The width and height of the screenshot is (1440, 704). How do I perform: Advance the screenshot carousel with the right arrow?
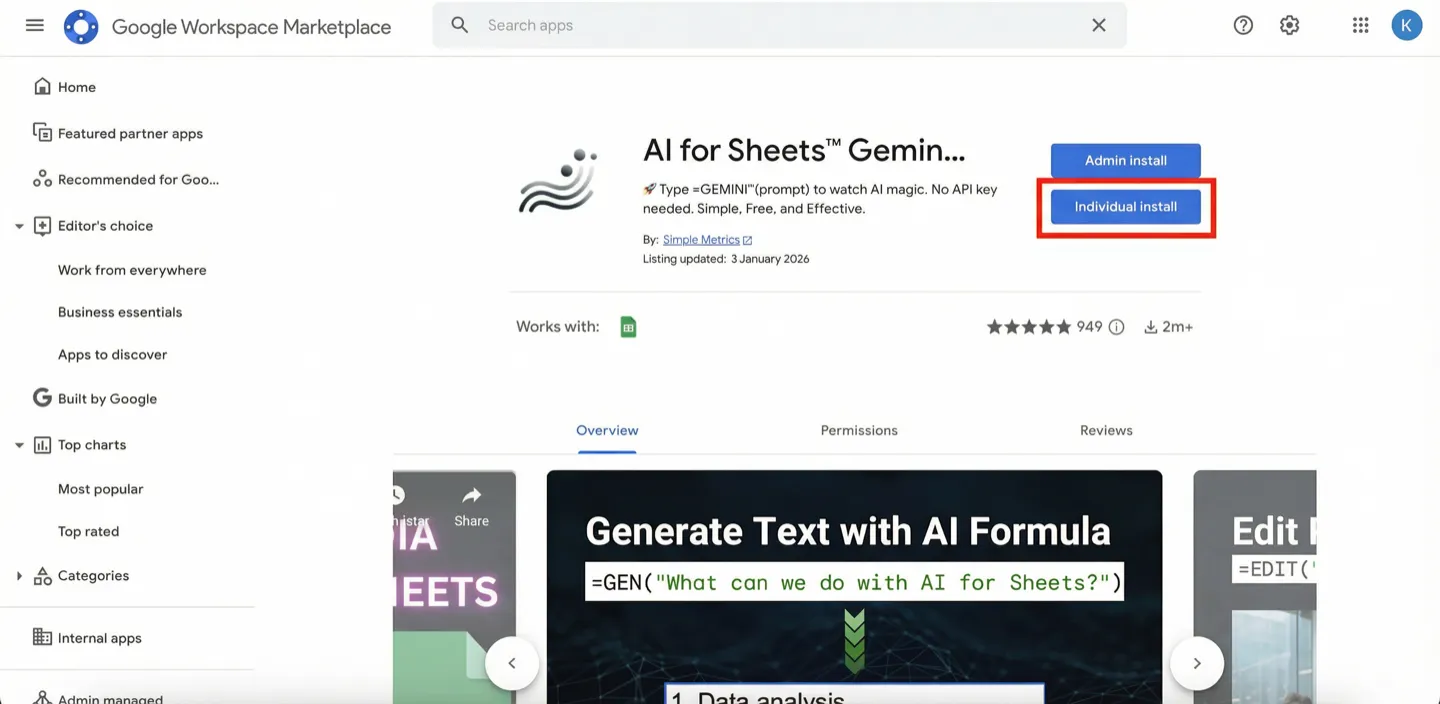1197,663
